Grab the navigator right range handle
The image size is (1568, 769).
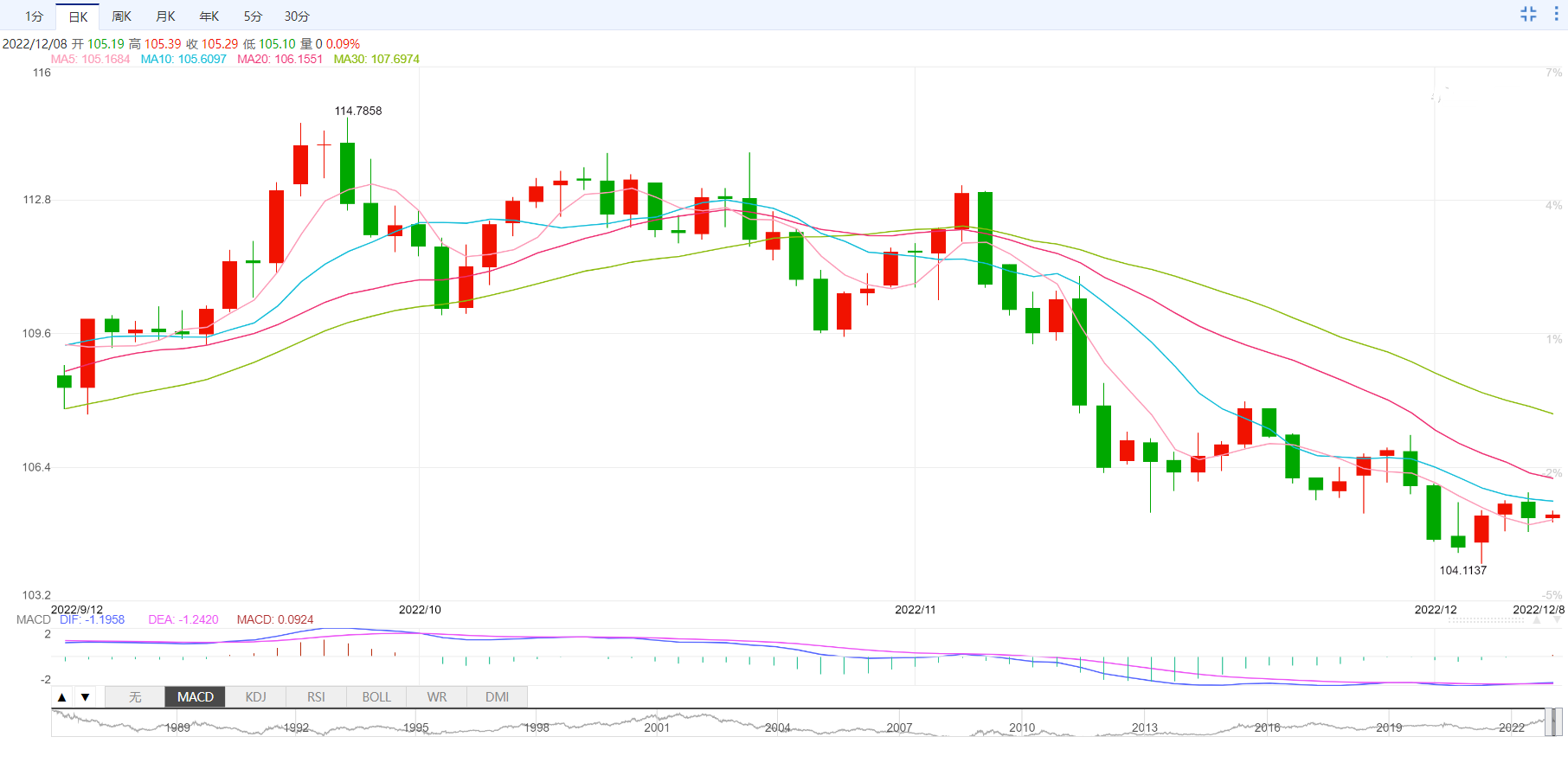[x=1559, y=722]
